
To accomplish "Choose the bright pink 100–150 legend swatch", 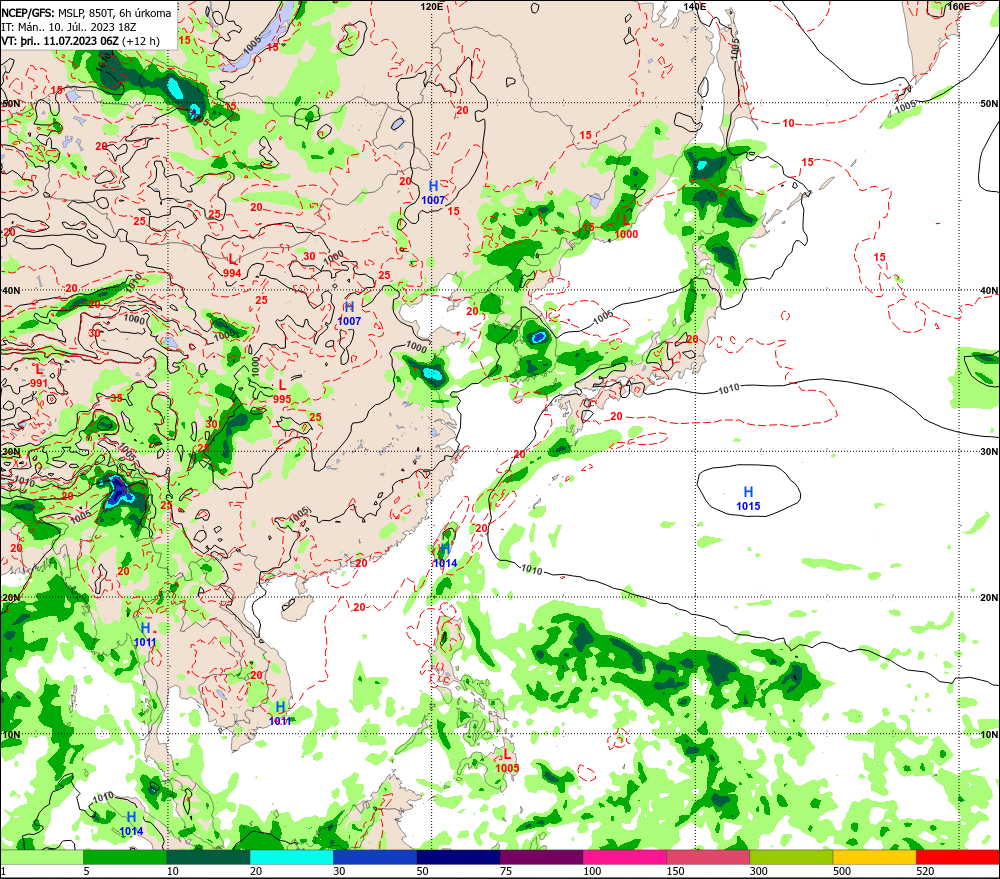I will pos(625,857).
